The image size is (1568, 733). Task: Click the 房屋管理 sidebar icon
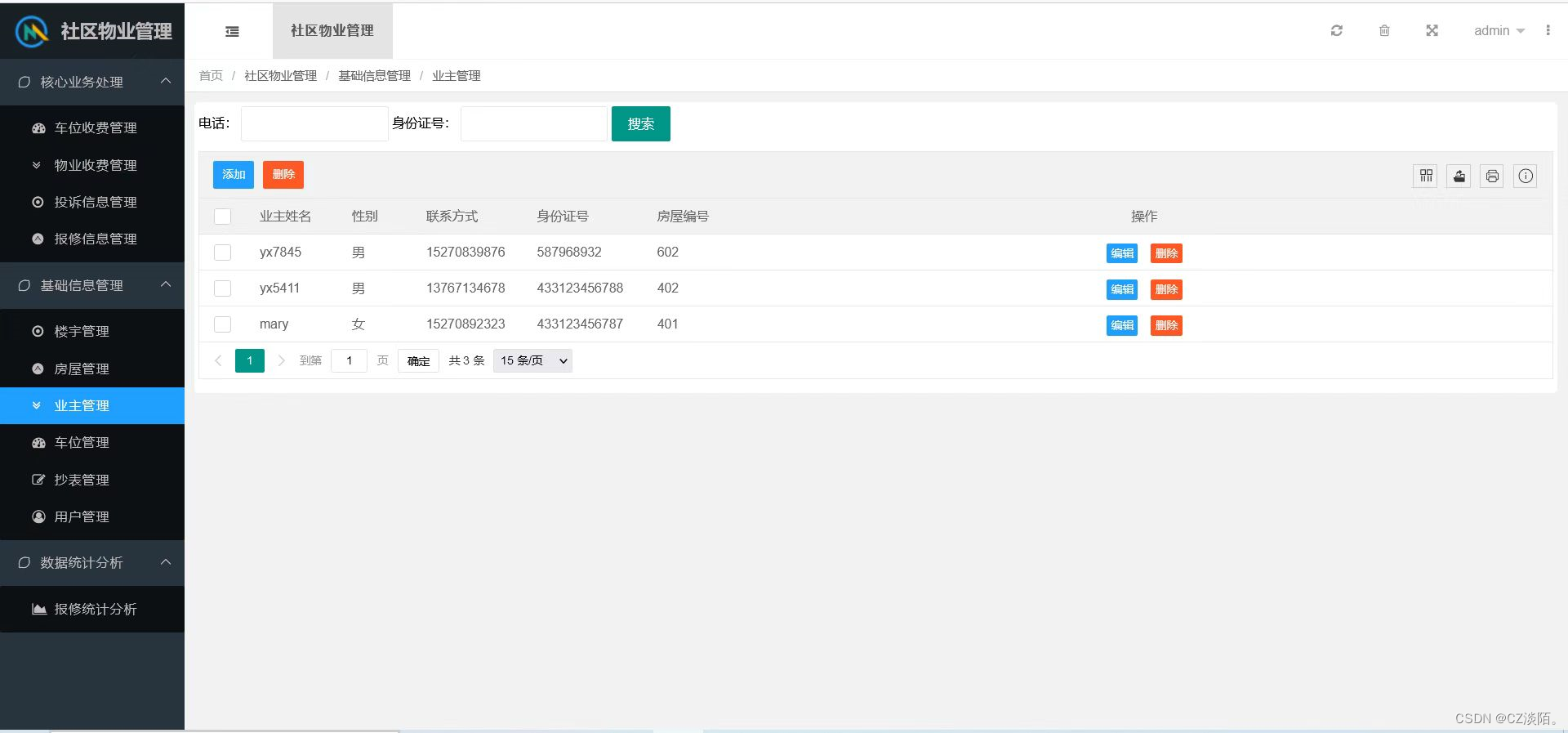pos(38,369)
